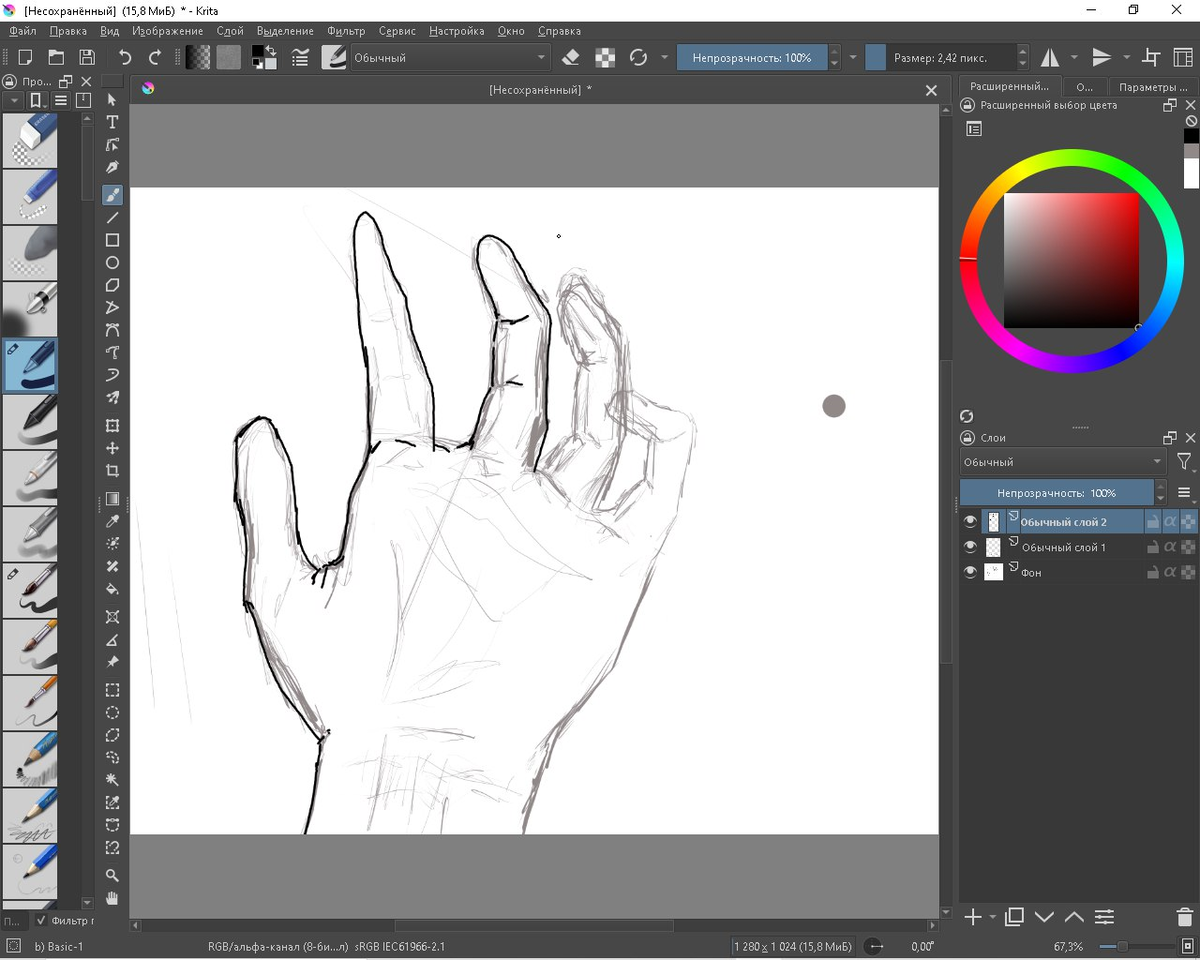This screenshot has width=1200, height=960.
Task: Activate the Zoom tool
Action: click(x=113, y=875)
